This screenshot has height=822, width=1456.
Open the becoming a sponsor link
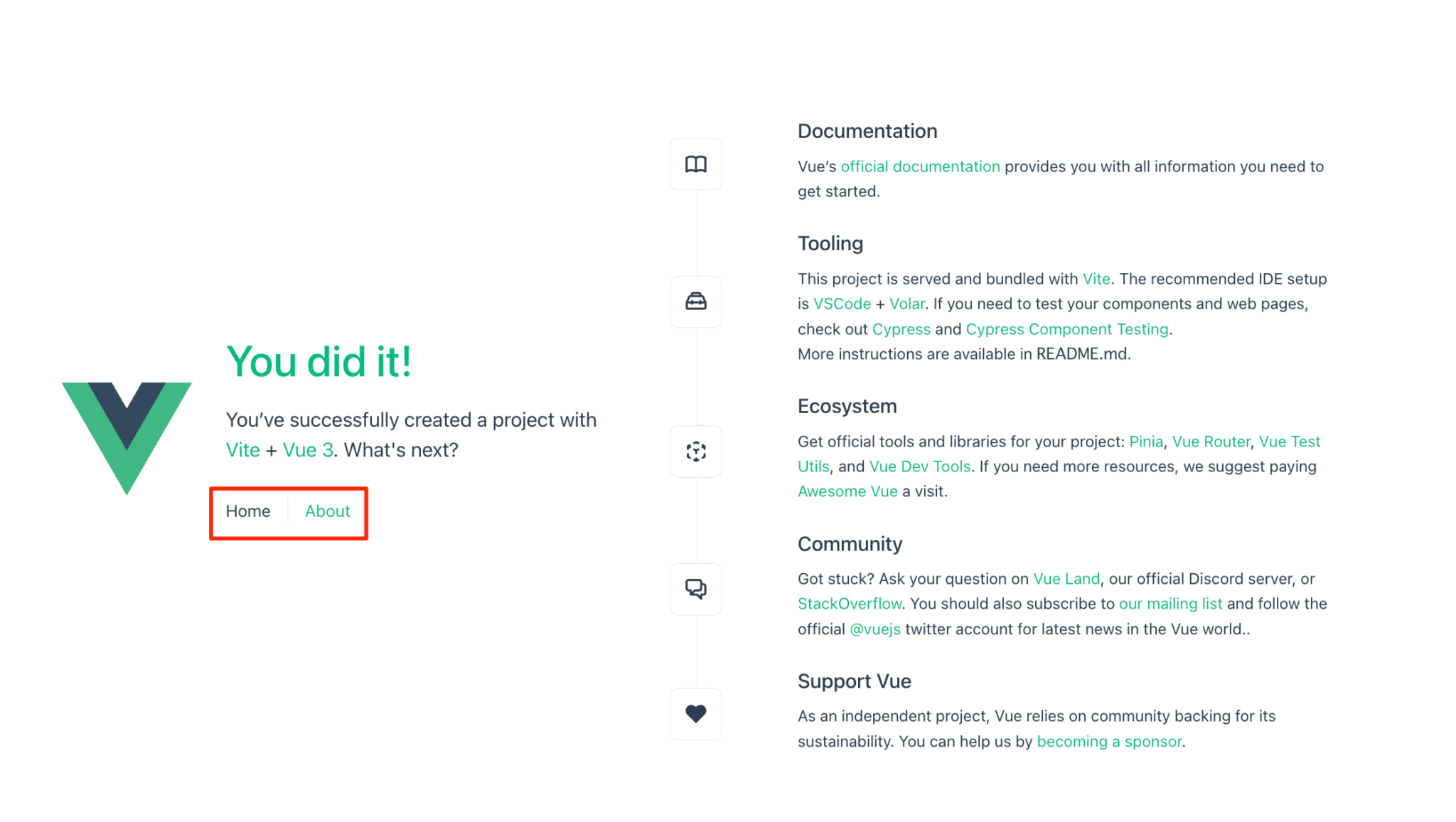[1108, 741]
